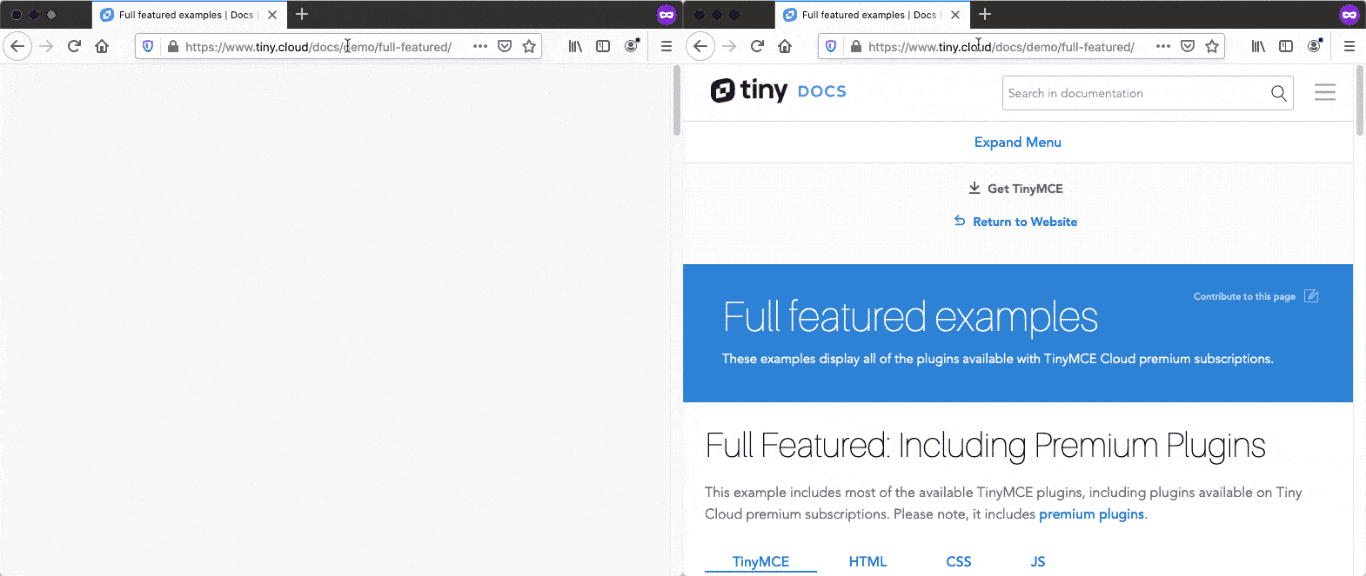Viewport: 1366px width, 576px height.
Task: Follow the 'premium plugins' hyperlink
Action: [1091, 514]
